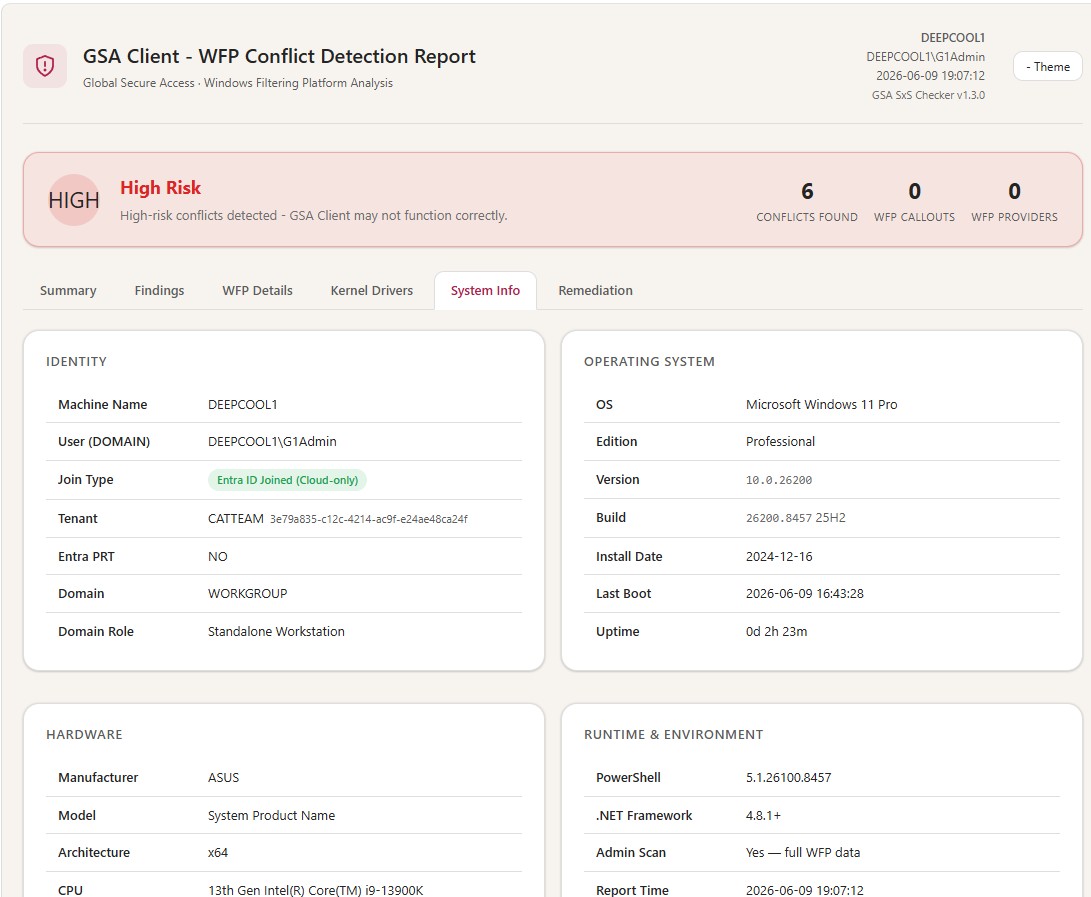Click the Edition value Professional
Screen dimensions: 1091x897
point(780,441)
